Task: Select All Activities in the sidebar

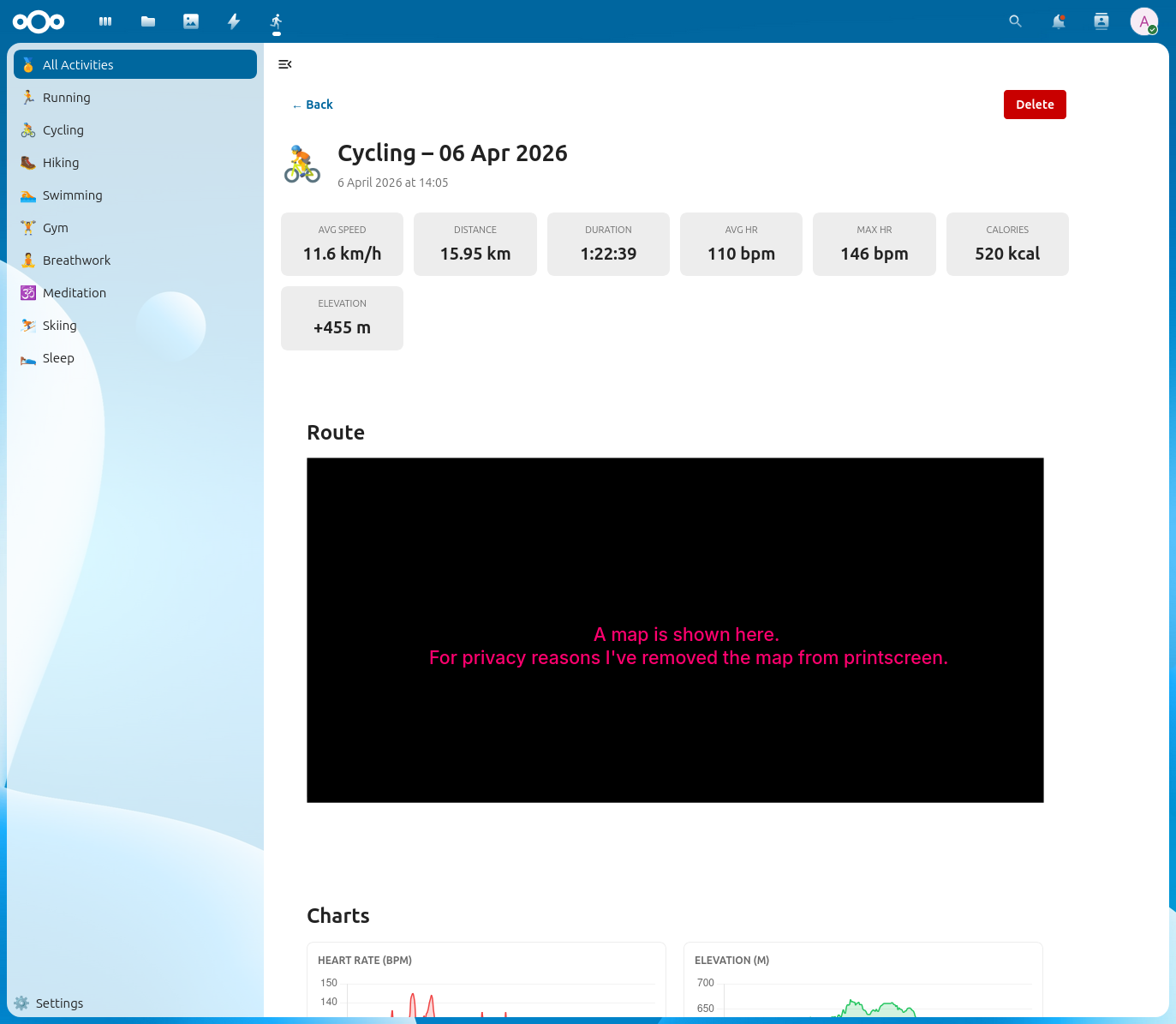Action: (78, 64)
